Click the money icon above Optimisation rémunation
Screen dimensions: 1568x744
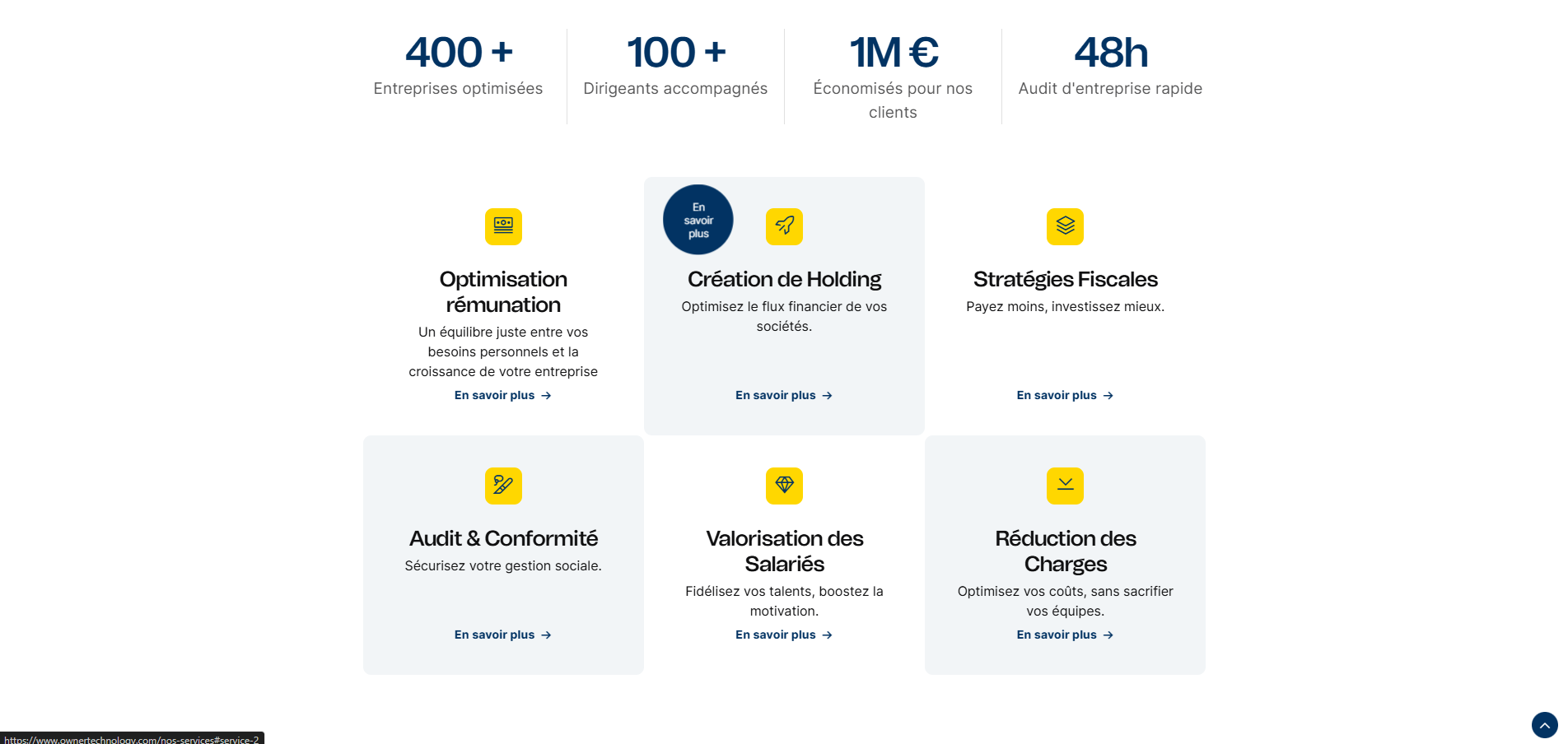(503, 226)
